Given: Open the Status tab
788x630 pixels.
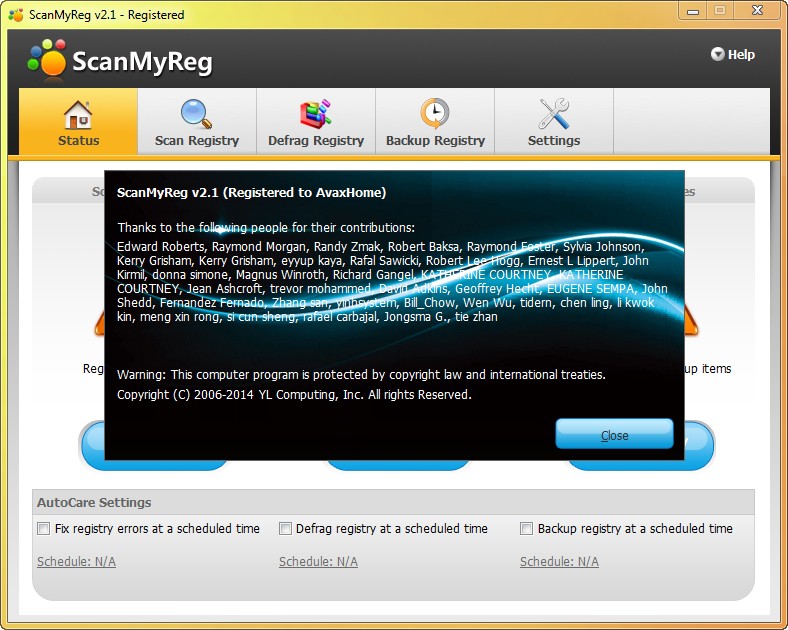Looking at the screenshot, I should 78,122.
